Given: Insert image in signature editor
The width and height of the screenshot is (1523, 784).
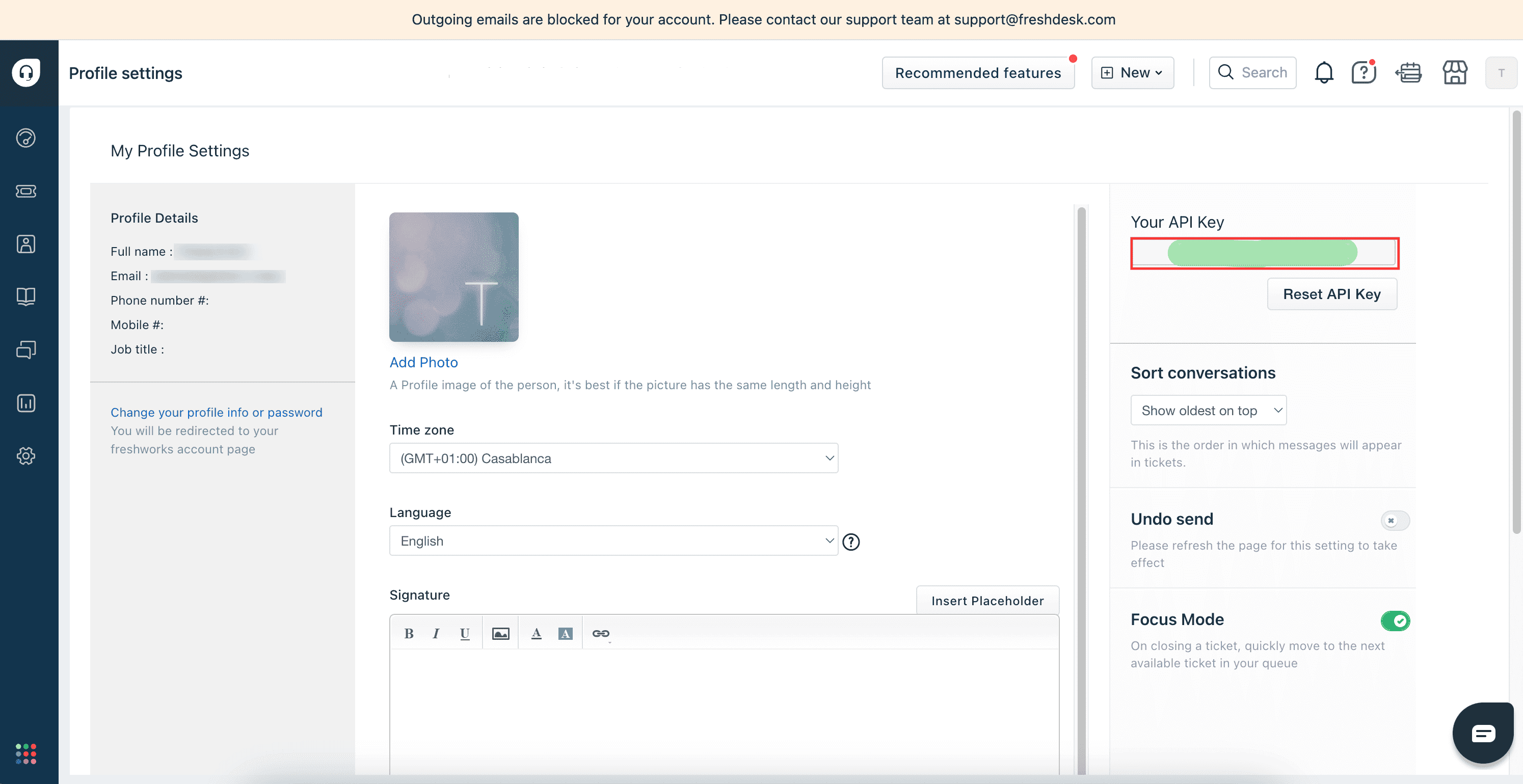Looking at the screenshot, I should [500, 634].
